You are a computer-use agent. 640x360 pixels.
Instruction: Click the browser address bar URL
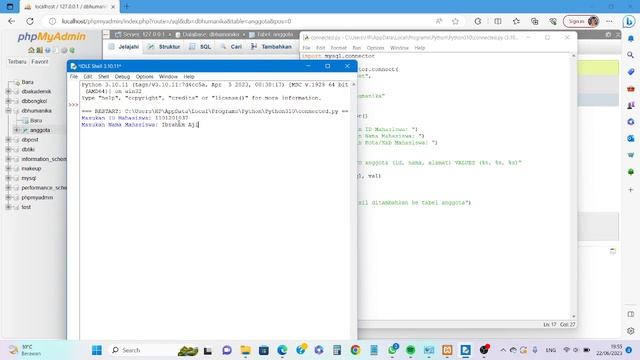[176, 21]
